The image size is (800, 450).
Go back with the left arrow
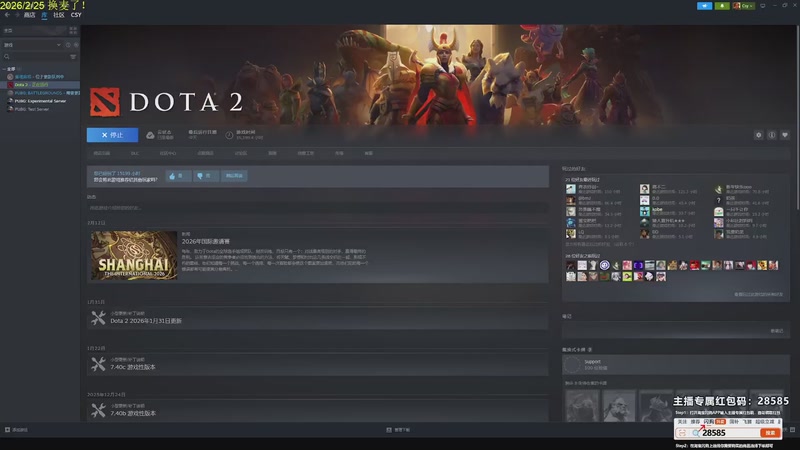7,15
